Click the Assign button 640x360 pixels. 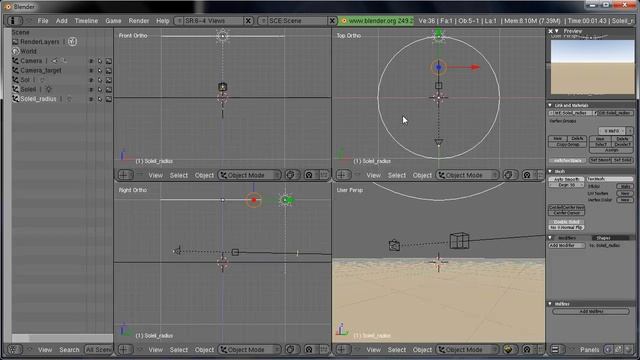point(611,150)
